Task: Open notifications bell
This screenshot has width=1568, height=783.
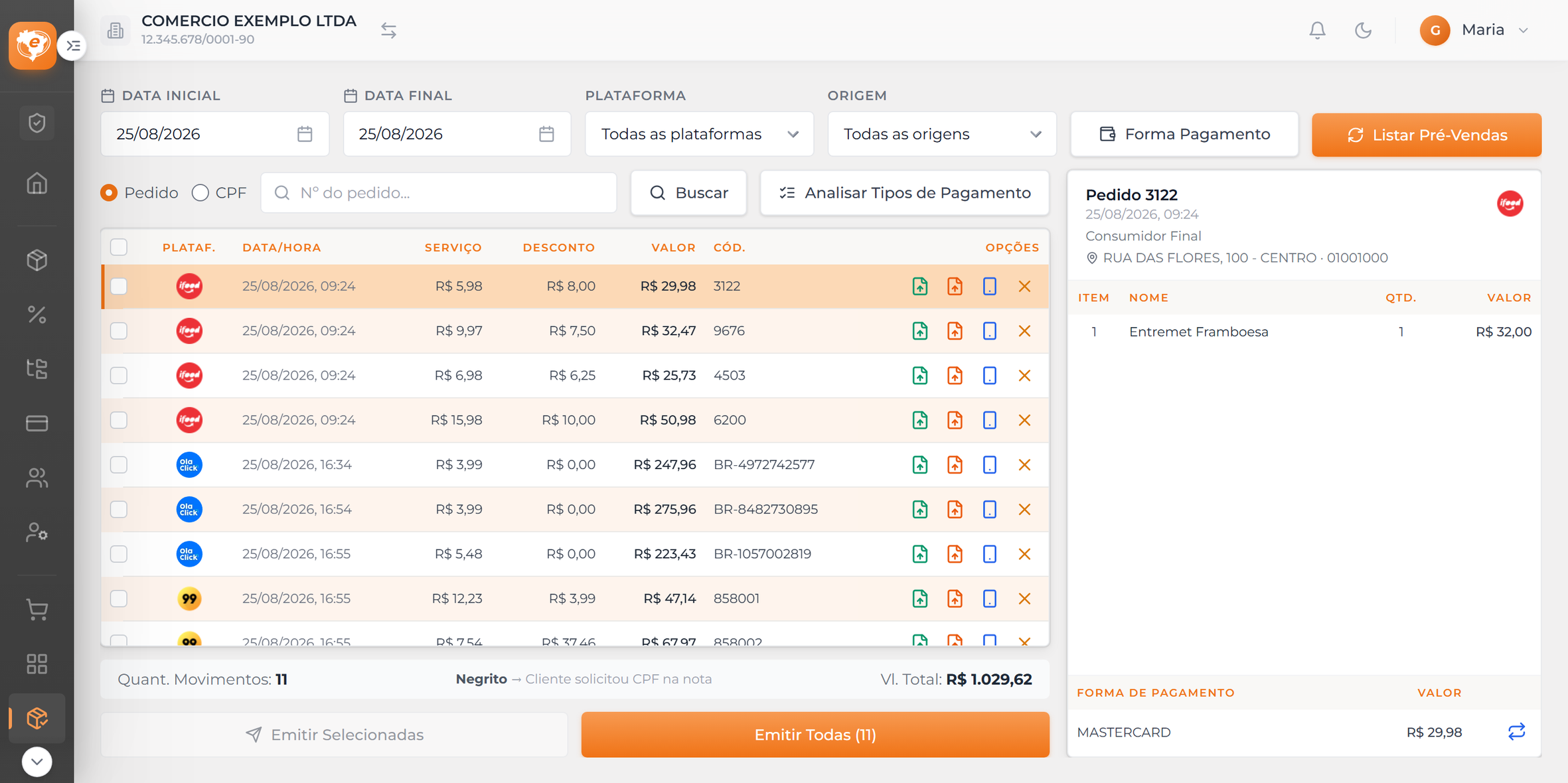Action: 1317,31
